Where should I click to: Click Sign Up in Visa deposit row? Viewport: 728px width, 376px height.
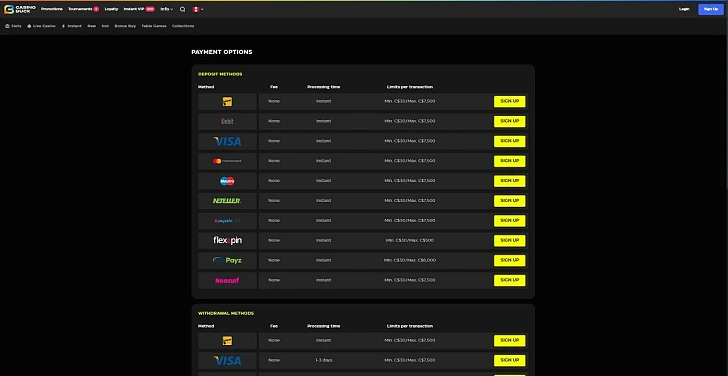(509, 141)
